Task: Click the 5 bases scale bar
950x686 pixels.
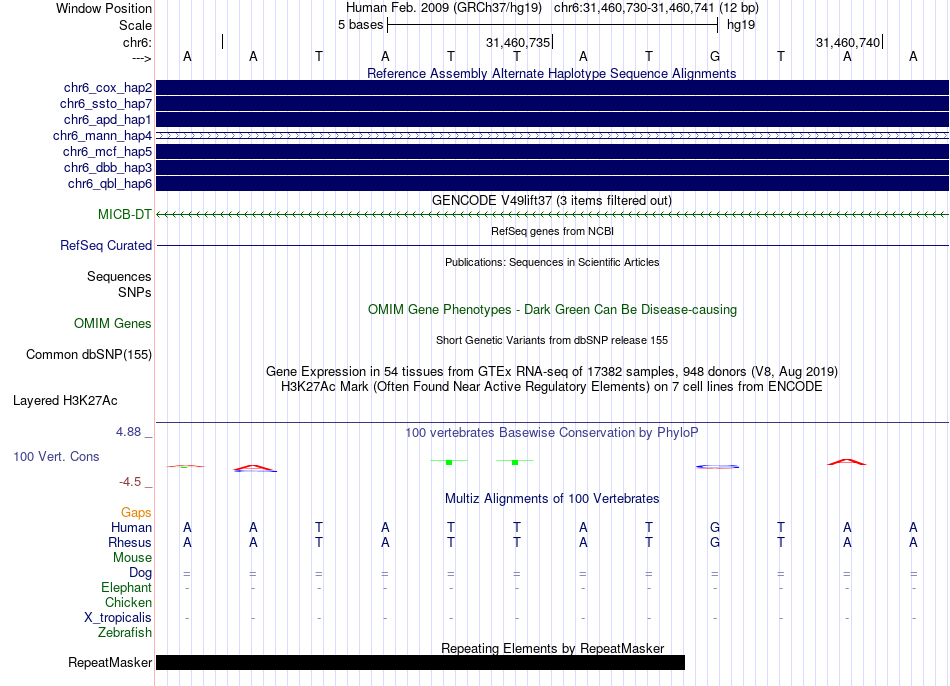Action: click(553, 25)
